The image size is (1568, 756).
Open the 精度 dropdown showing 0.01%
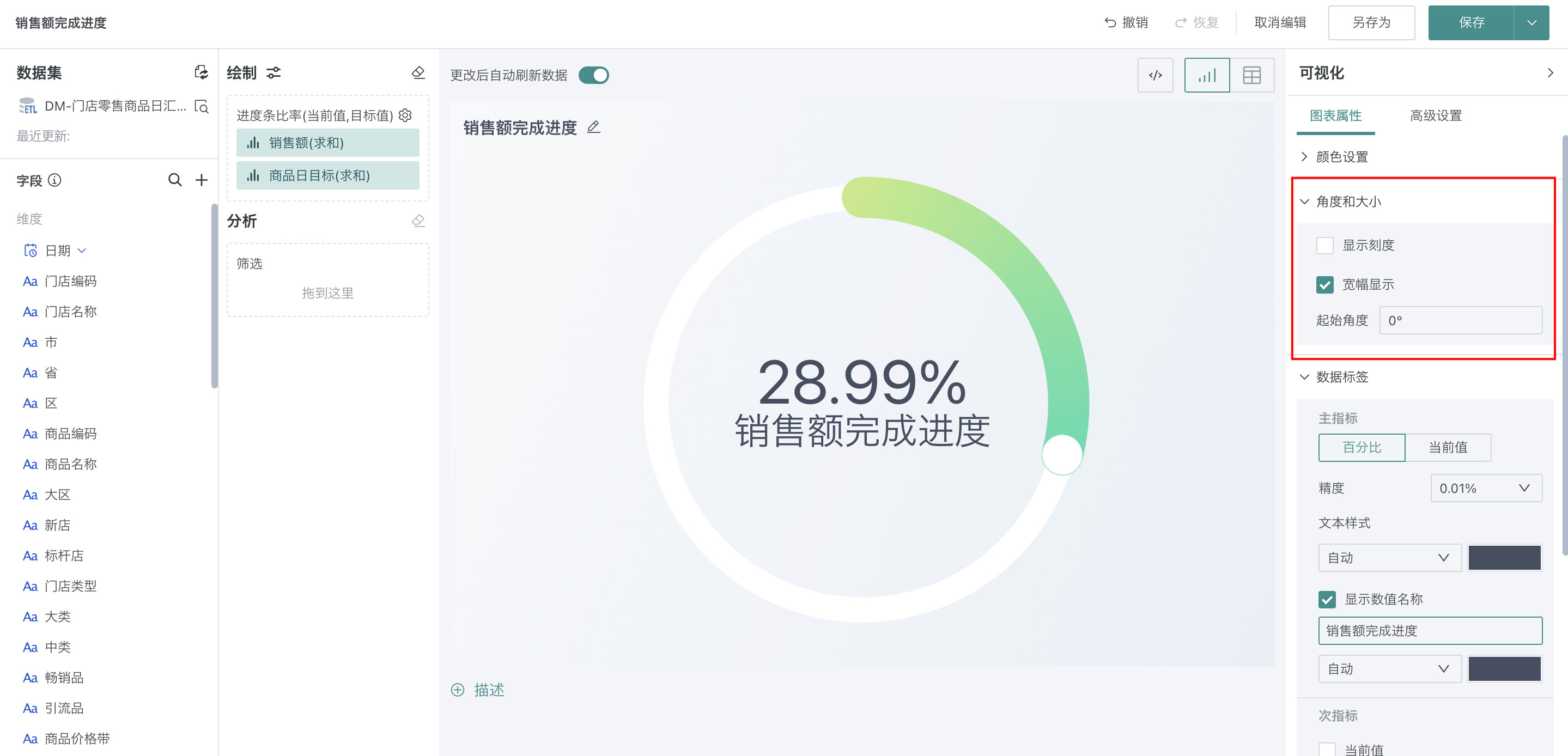[x=1486, y=488]
